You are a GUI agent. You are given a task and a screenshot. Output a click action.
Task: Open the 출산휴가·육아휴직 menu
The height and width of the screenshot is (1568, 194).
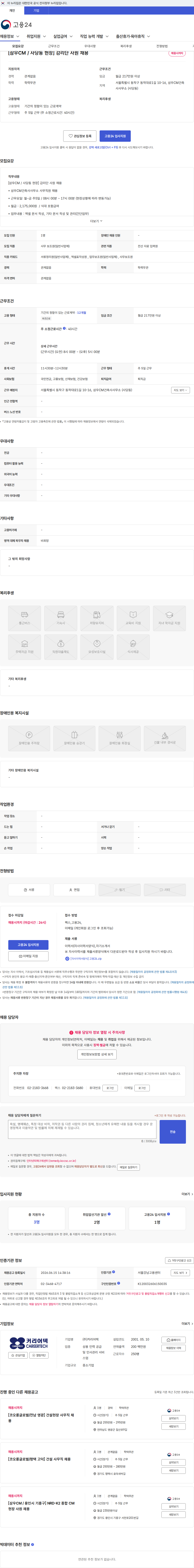point(133,37)
